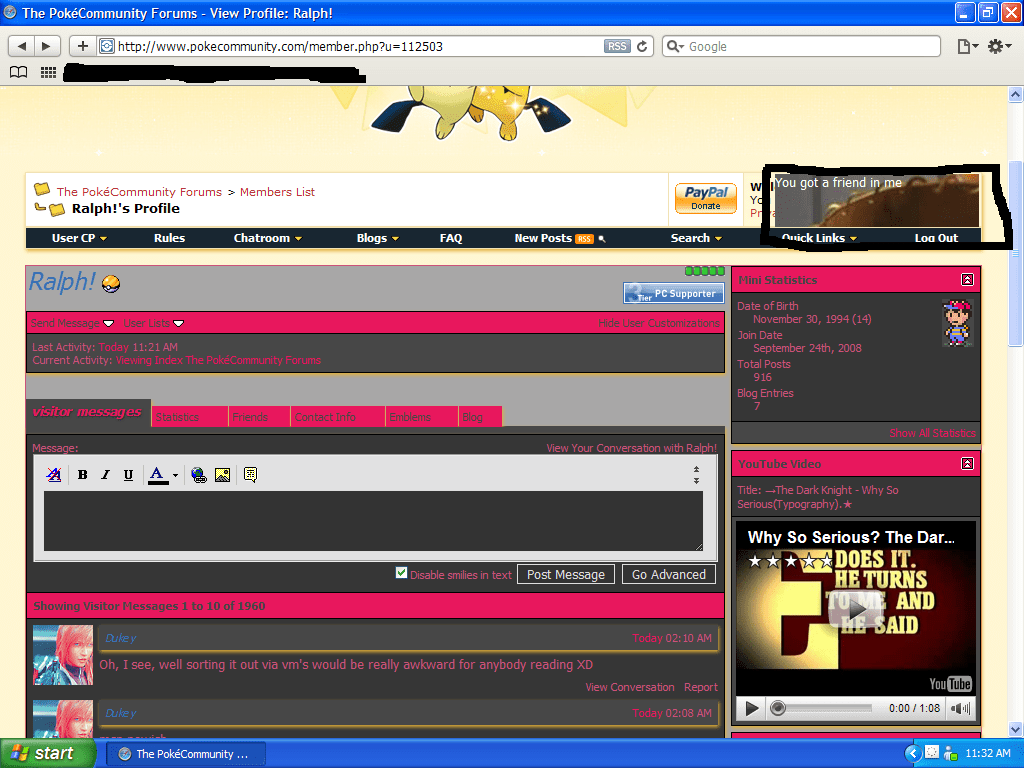Click Ralph!'s Ness avatar in Mini Statistics

pos(958,323)
